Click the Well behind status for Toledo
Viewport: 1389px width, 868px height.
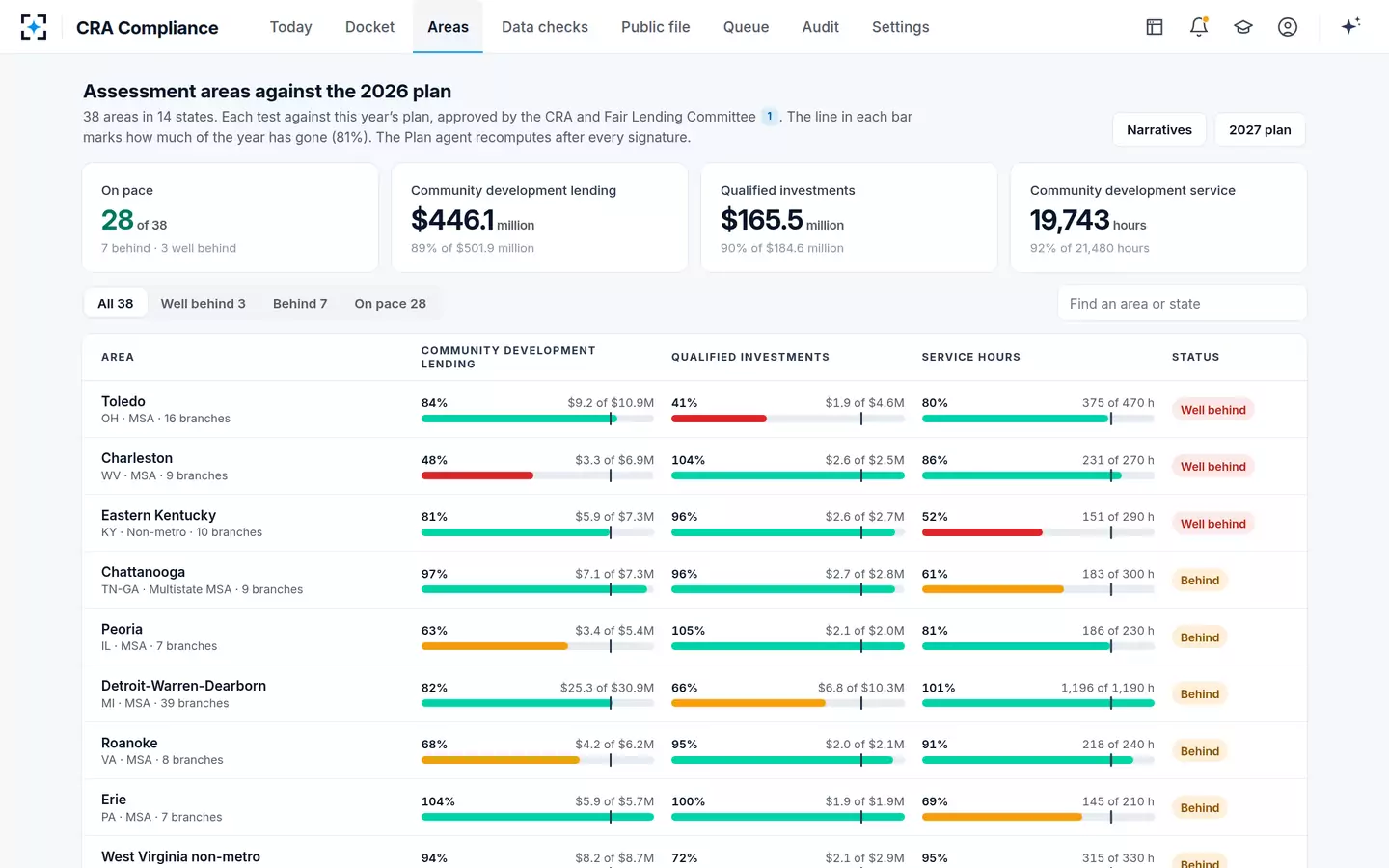point(1212,410)
